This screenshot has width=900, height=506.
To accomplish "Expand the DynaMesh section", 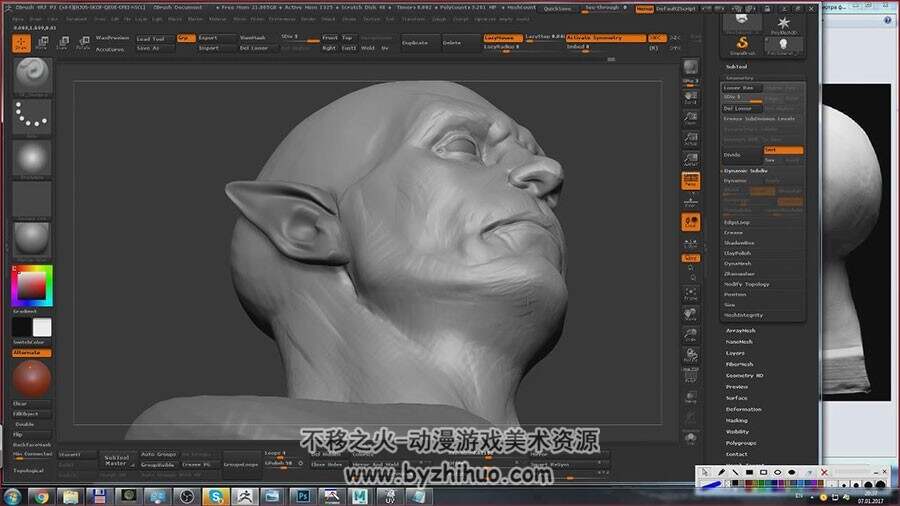I will [738, 263].
